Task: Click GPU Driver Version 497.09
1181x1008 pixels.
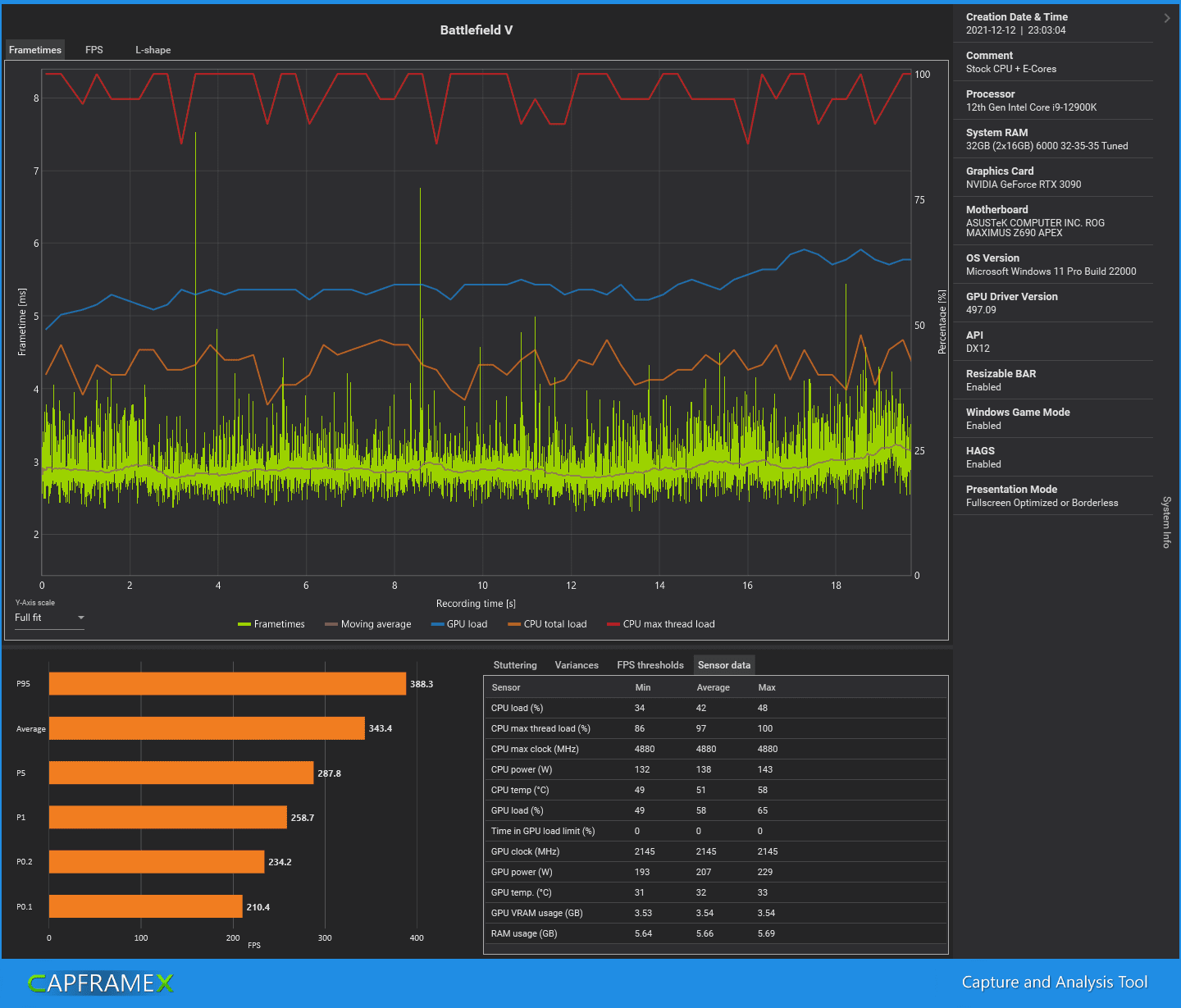Action: pos(1054,303)
